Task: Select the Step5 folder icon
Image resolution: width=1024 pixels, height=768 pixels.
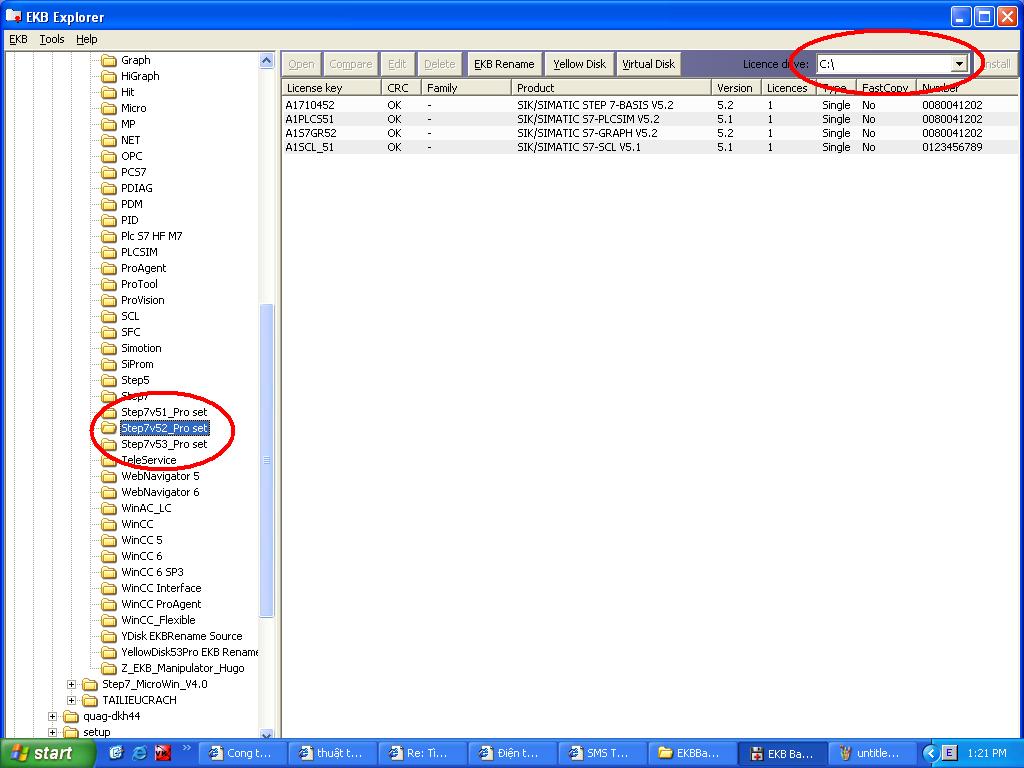Action: 108,380
